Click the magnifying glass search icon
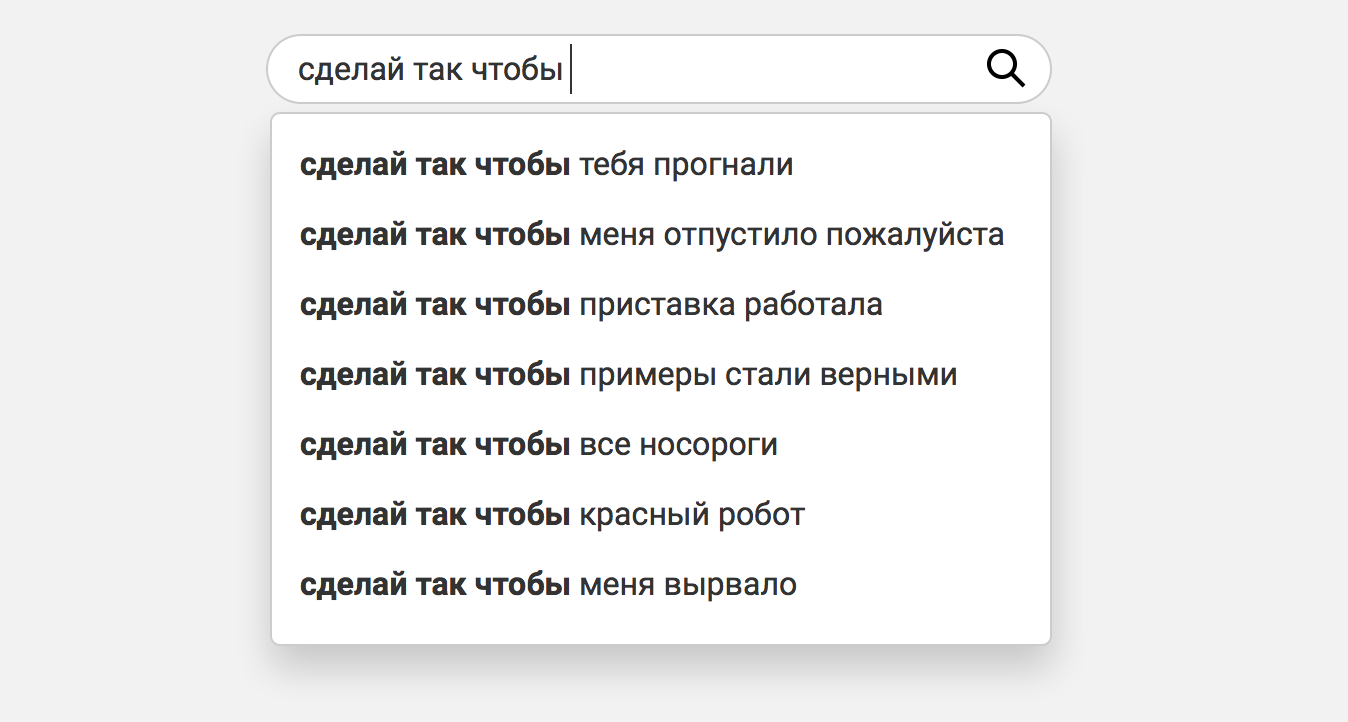1348x722 pixels. click(1005, 69)
